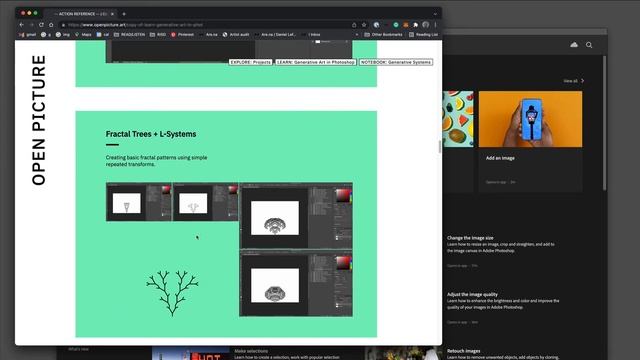Viewport: 640px width, 360px height.
Task: Open the img bookmark
Action: click(x=63, y=35)
